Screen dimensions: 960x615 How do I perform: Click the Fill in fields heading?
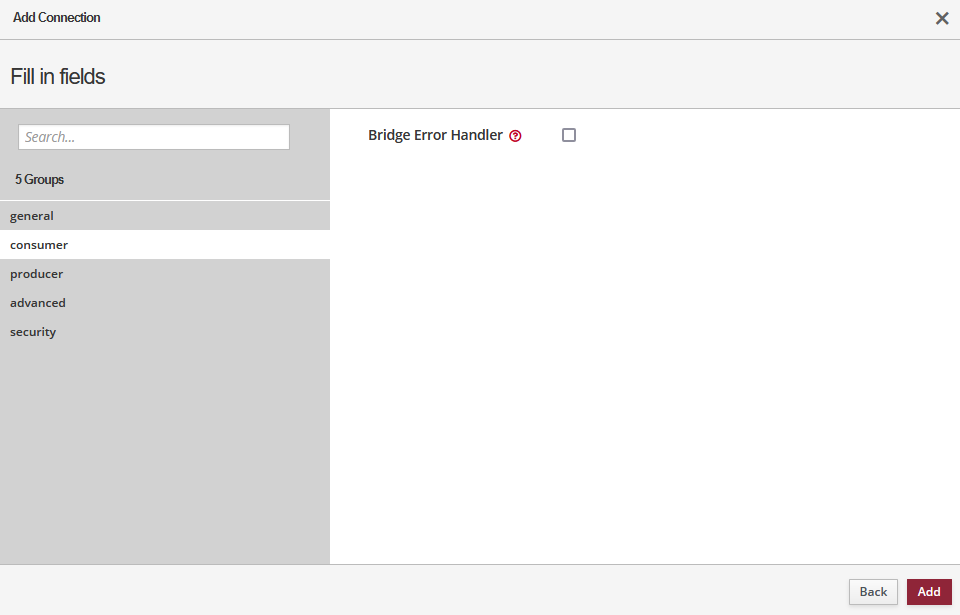[58, 76]
